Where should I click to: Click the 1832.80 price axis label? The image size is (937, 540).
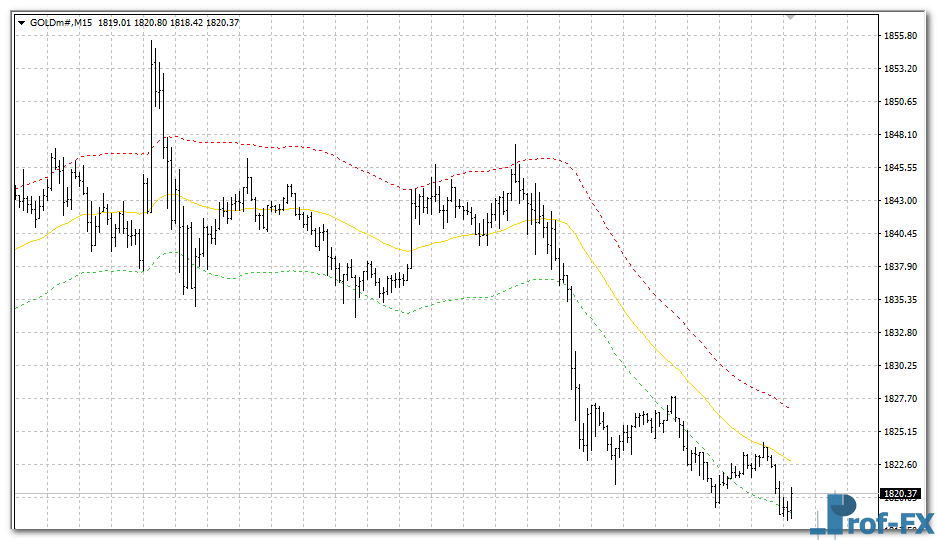pyautogui.click(x=901, y=333)
